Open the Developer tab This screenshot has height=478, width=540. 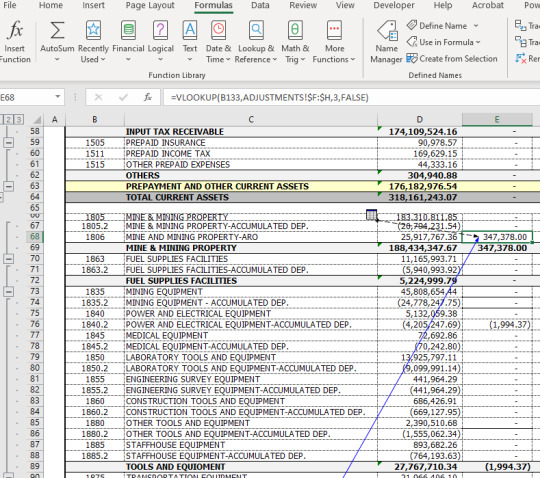click(394, 5)
